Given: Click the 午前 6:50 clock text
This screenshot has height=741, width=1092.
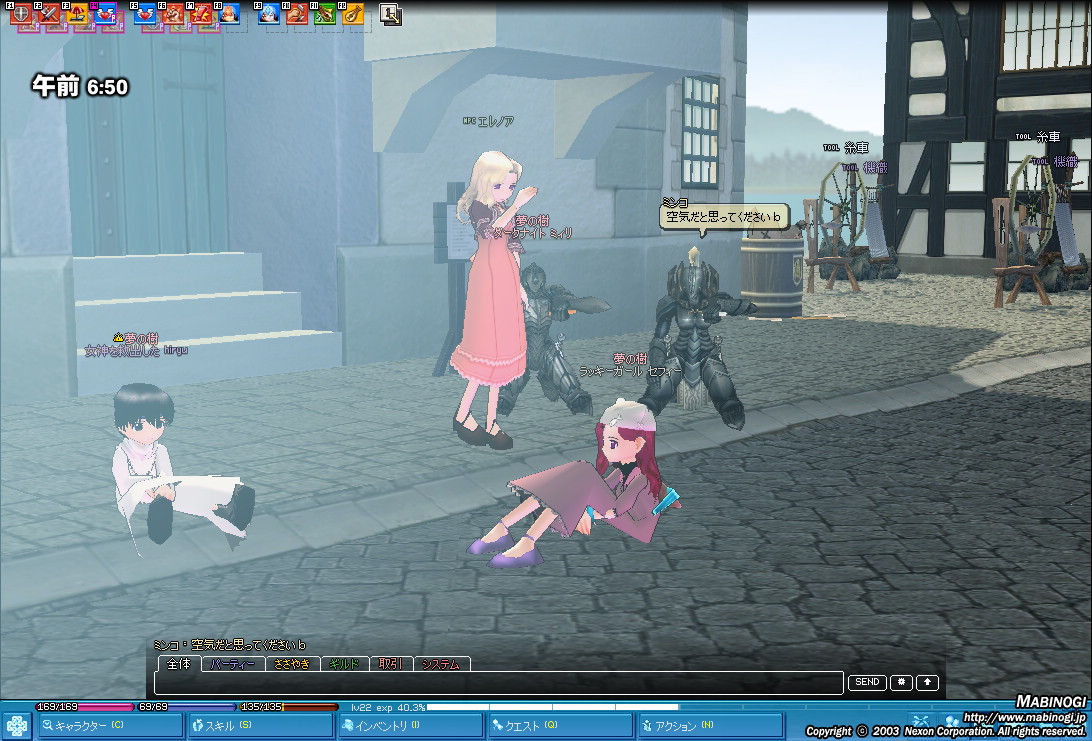Looking at the screenshot, I should point(80,86).
